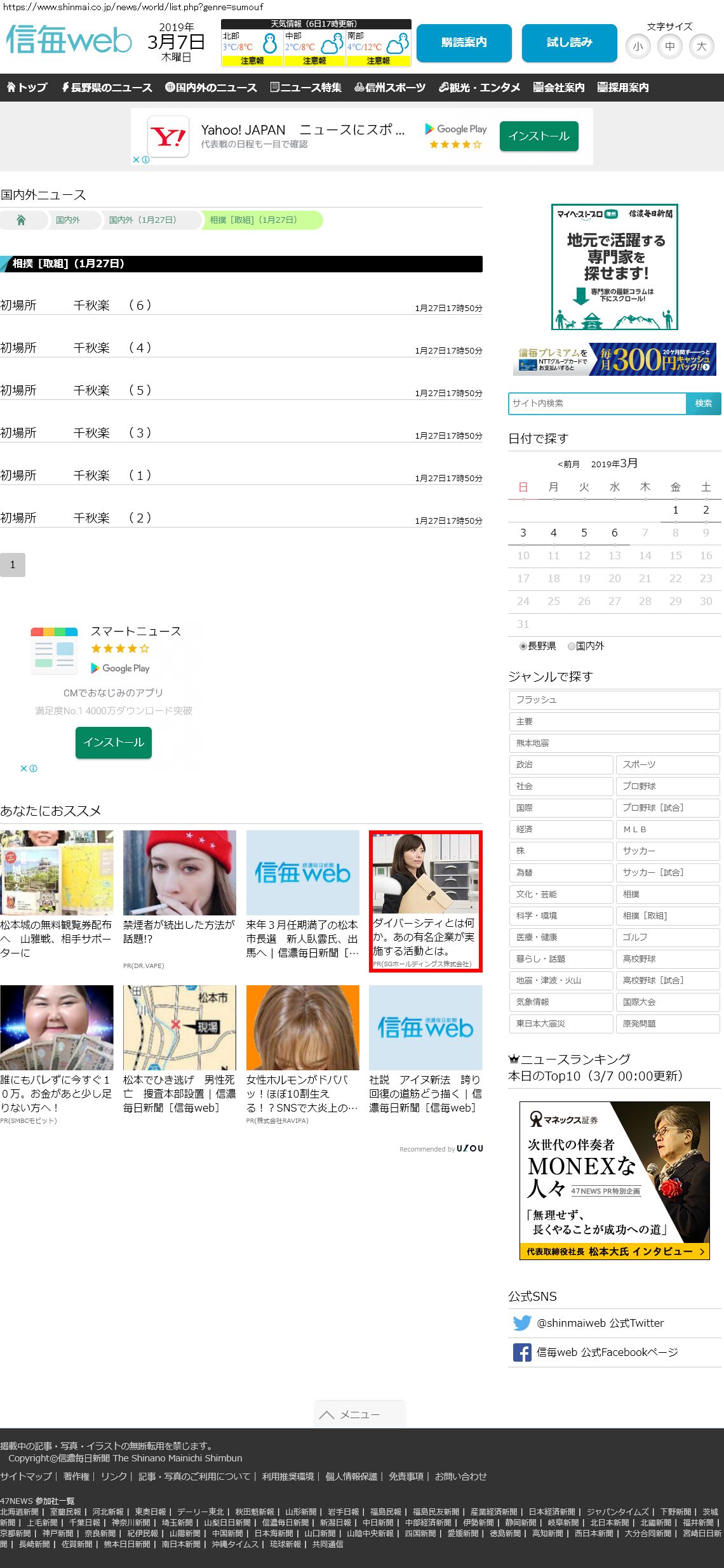Click the home icon in the breadcrumb
This screenshot has height=1568, width=724.
21,220
